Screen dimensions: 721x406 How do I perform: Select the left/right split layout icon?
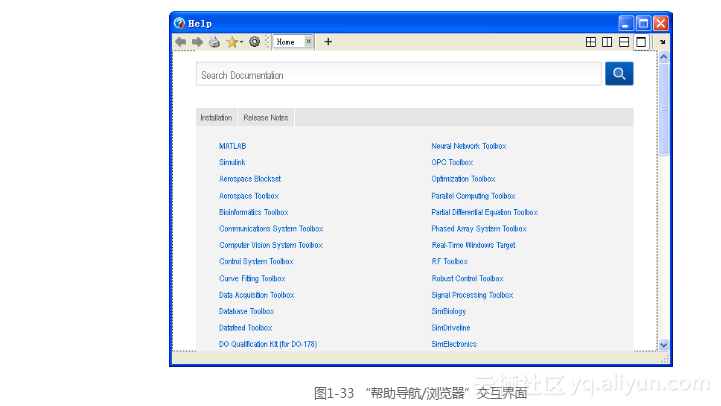pos(607,42)
